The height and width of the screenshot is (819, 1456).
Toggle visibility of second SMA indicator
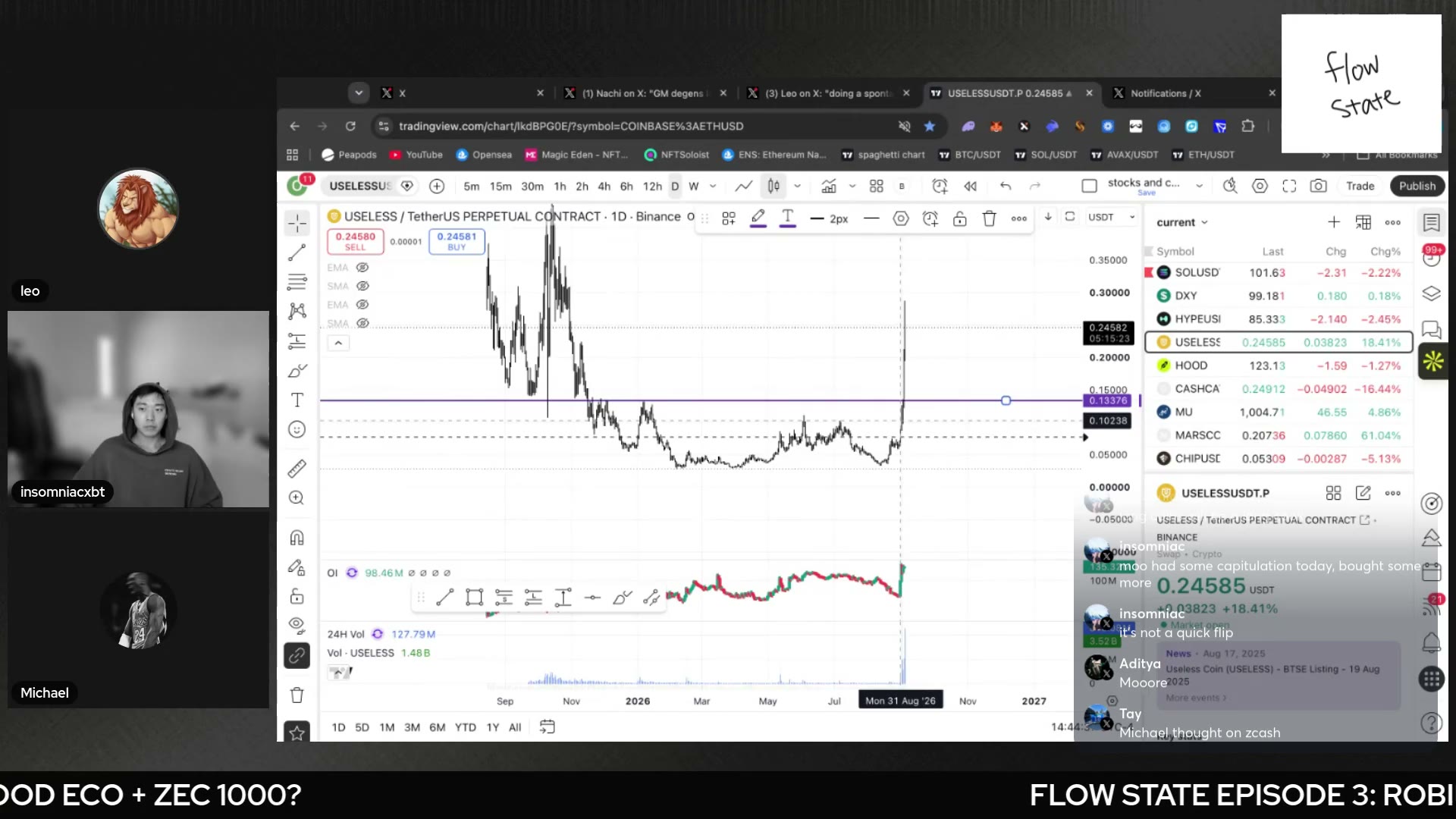[x=362, y=323]
